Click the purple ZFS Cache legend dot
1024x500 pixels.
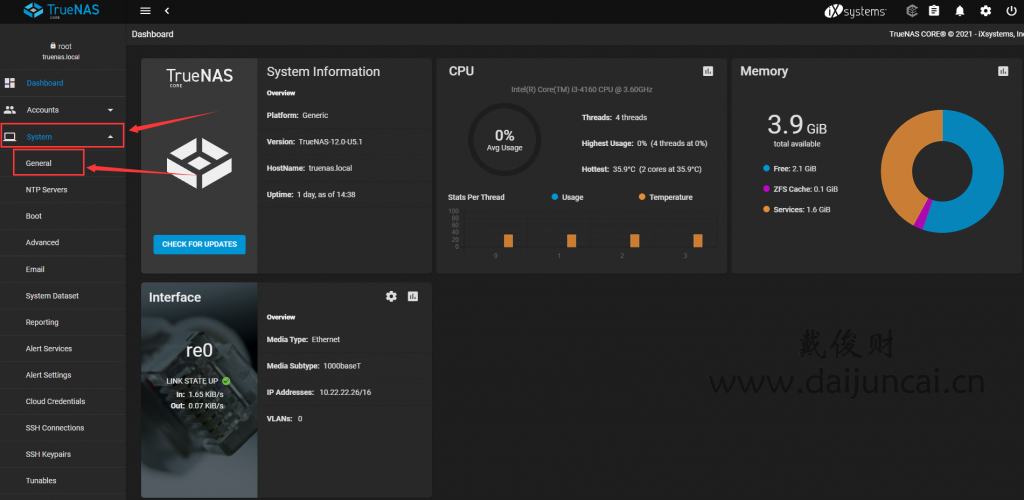coord(766,189)
